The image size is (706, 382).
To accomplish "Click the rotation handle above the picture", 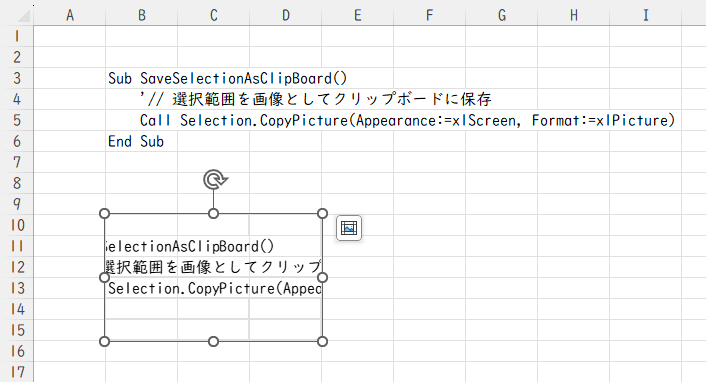I will 215,179.
